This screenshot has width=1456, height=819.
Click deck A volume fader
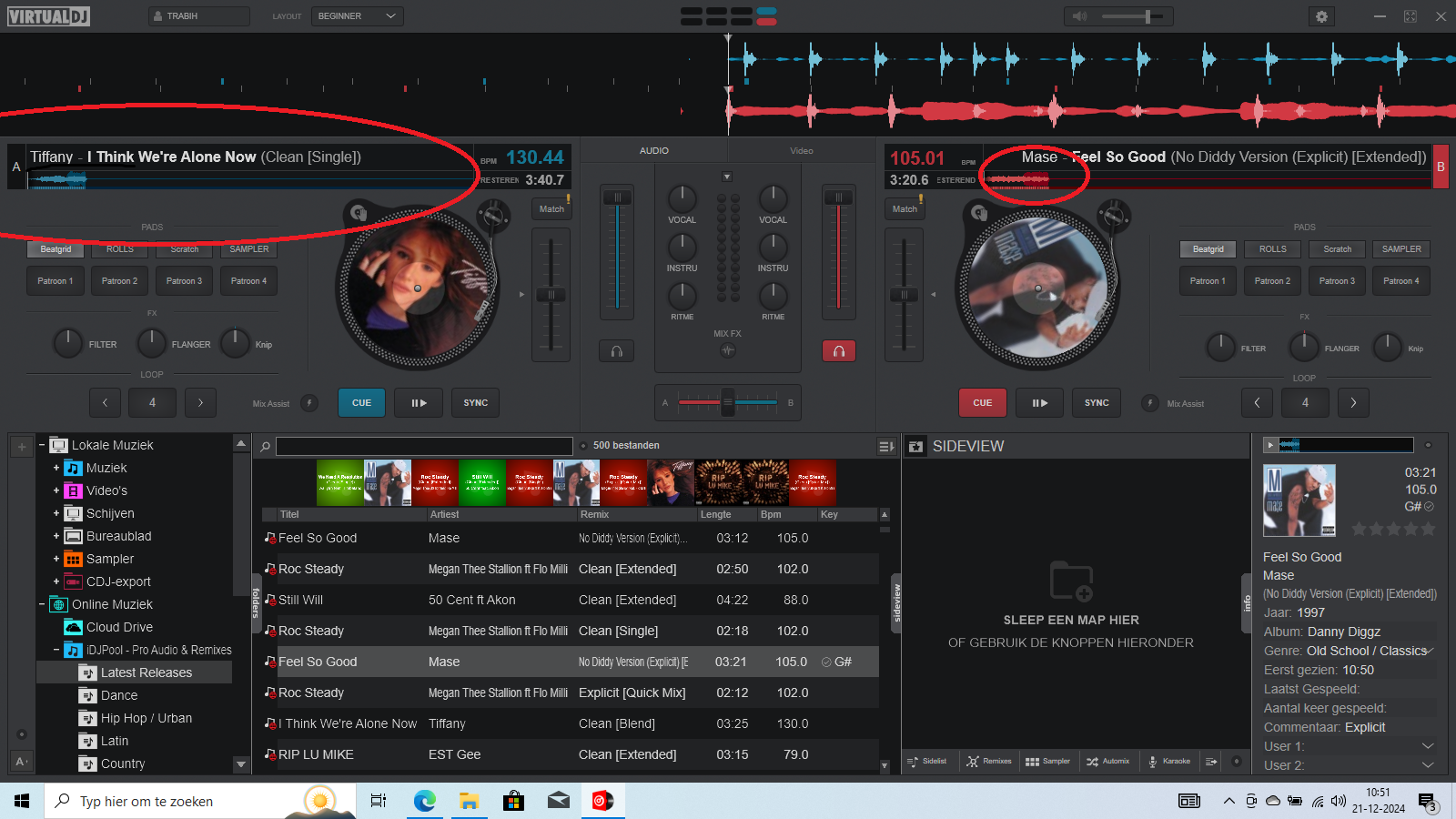point(617,250)
